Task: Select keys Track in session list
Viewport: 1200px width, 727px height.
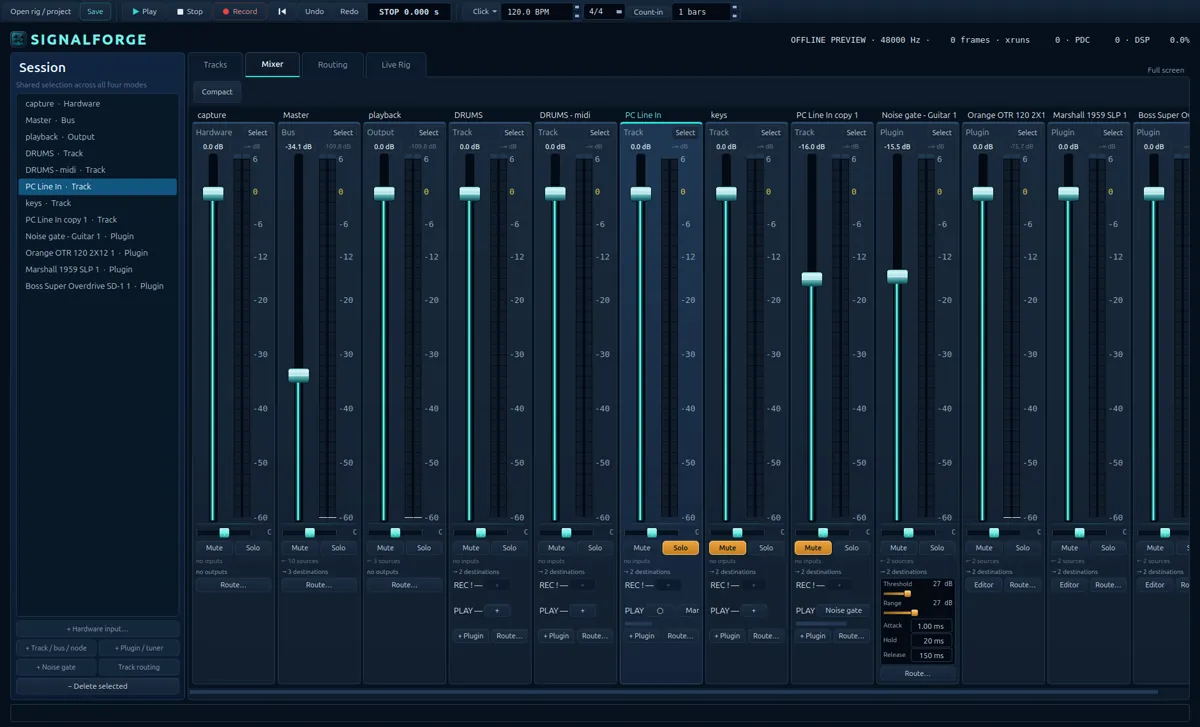Action: pyautogui.click(x=97, y=203)
